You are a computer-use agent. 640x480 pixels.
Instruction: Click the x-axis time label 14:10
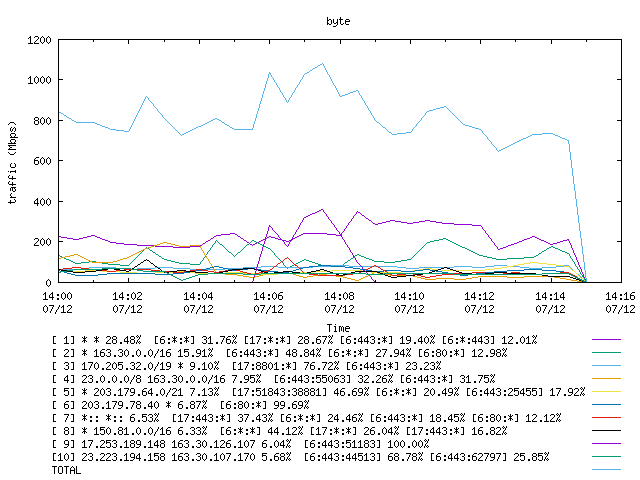point(409,296)
